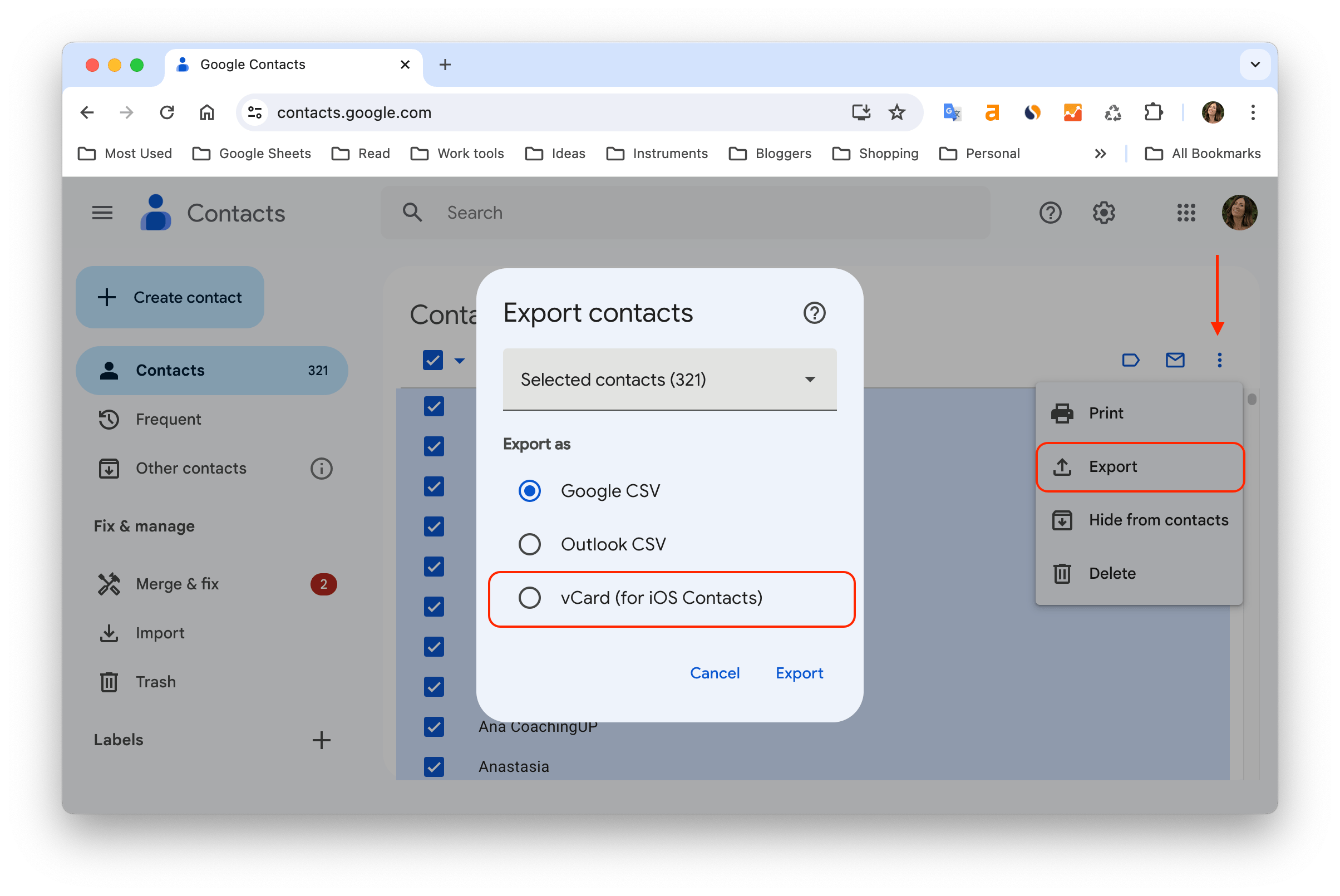Screen dimensions: 1340x896
Task: Choose Export from the context menu
Action: [1140, 467]
